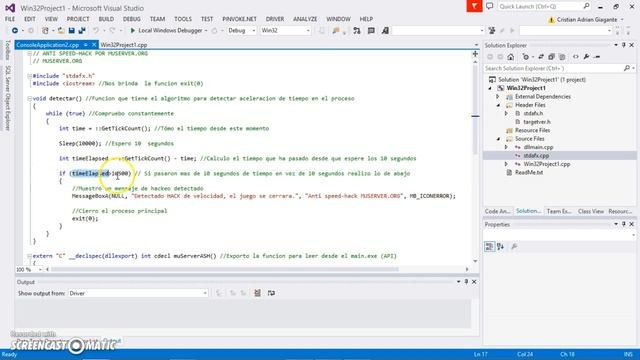
Task: Click Solution Explorer pending changes filter icon
Action: tap(526, 57)
